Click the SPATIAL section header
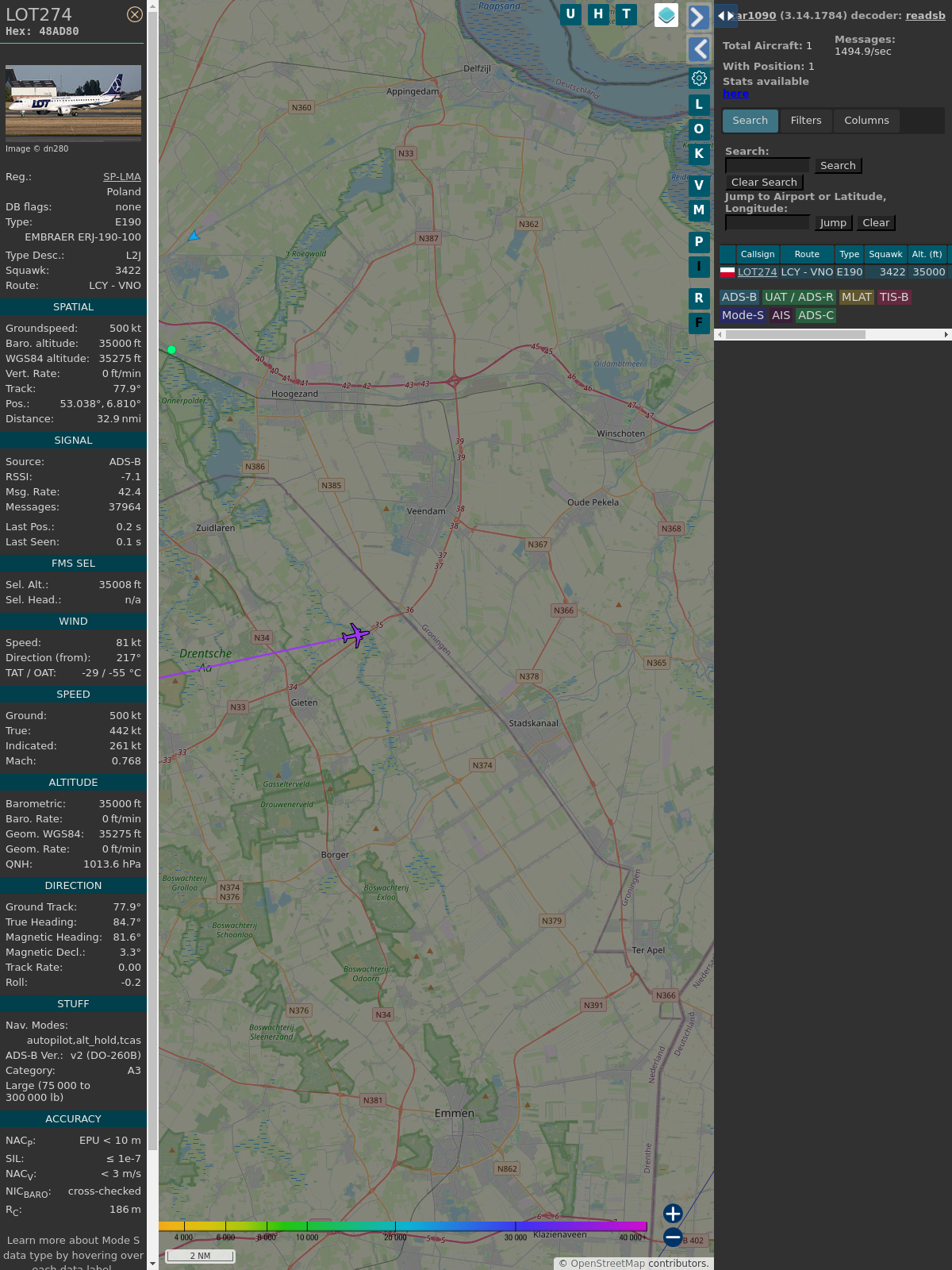Viewport: 952px width, 1270px height. click(x=73, y=306)
